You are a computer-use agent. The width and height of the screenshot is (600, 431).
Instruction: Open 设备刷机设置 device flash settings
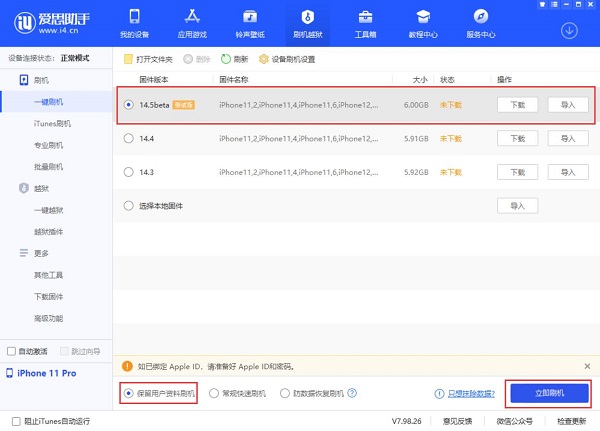(264, 59)
